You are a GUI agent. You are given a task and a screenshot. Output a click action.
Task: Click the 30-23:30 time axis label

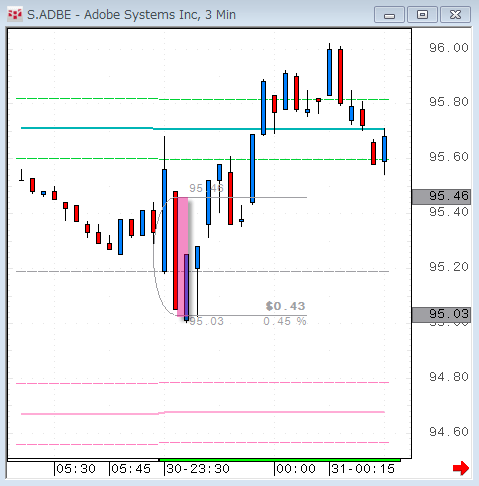(x=198, y=469)
